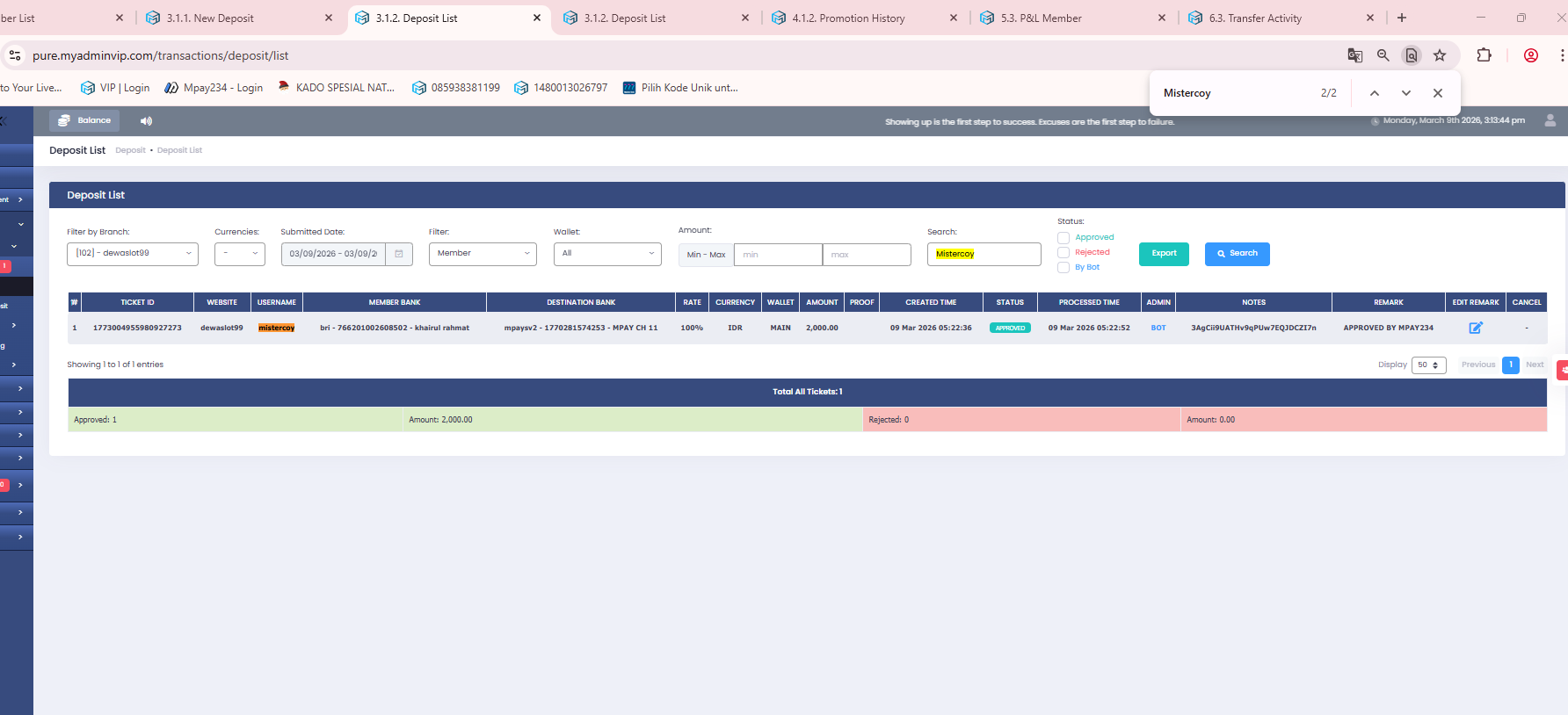Image resolution: width=1568 pixels, height=715 pixels.
Task: Click the AMOUNT column header
Action: coord(822,302)
